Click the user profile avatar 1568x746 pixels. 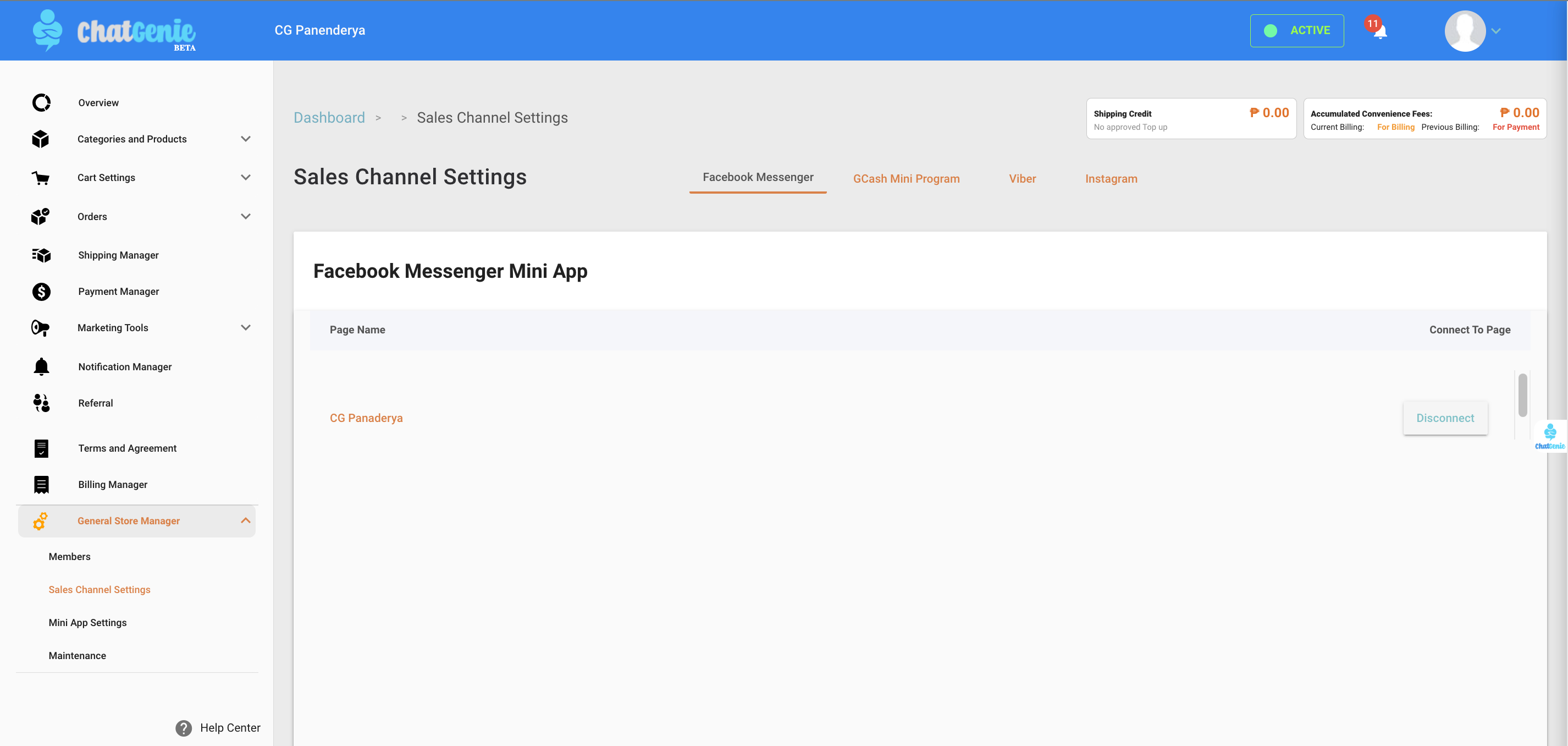(x=1465, y=30)
